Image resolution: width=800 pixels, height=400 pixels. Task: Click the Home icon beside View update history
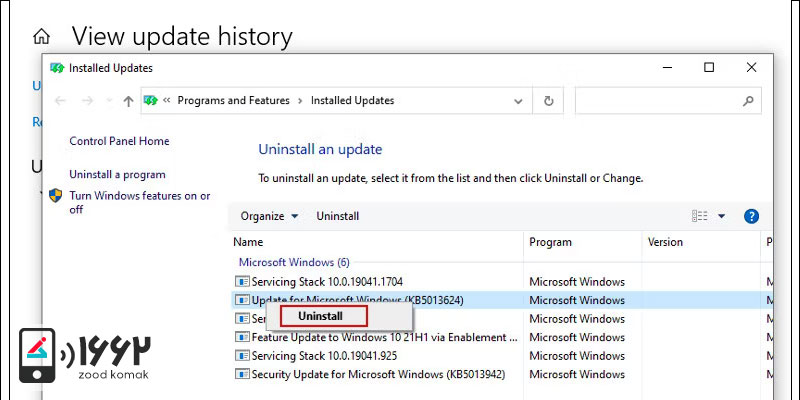[41, 36]
